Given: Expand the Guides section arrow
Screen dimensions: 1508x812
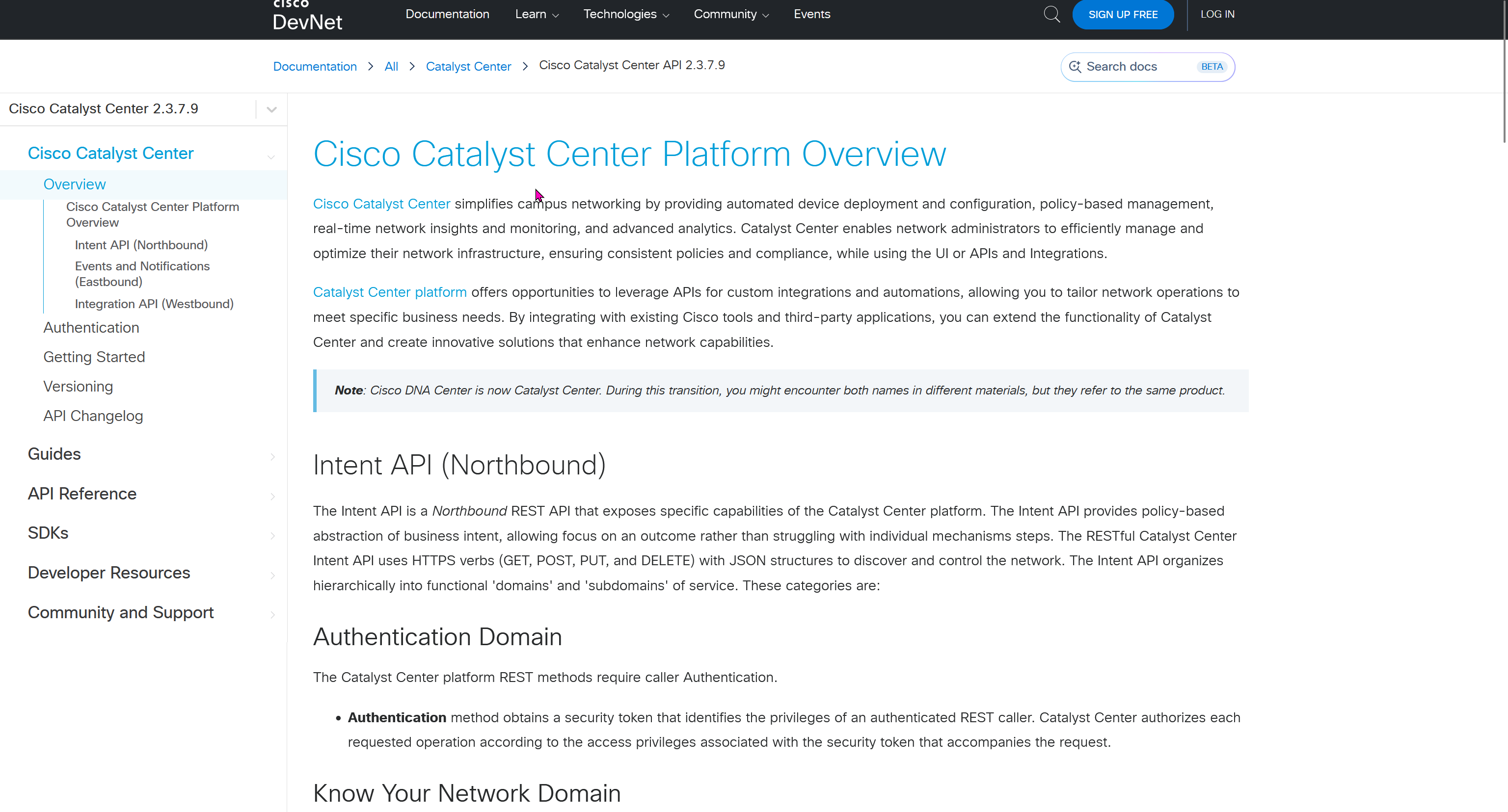Looking at the screenshot, I should pyautogui.click(x=272, y=456).
